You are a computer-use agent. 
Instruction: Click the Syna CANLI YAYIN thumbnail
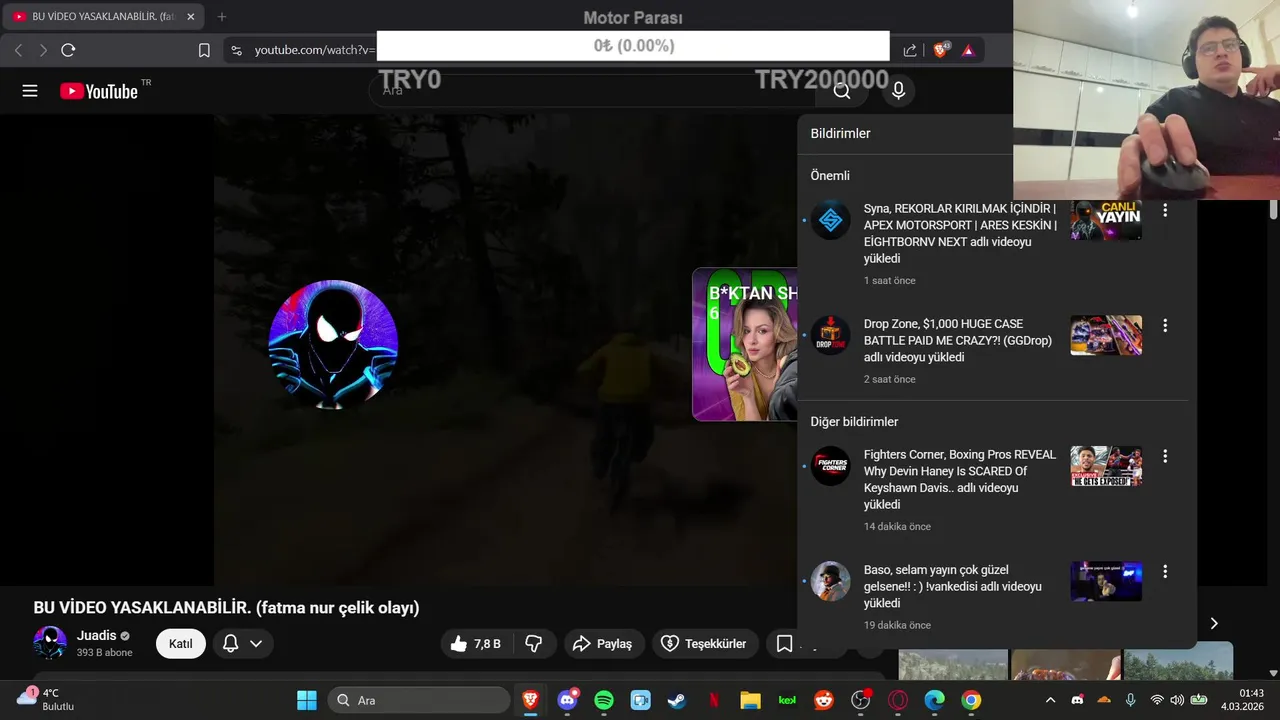[1106, 220]
